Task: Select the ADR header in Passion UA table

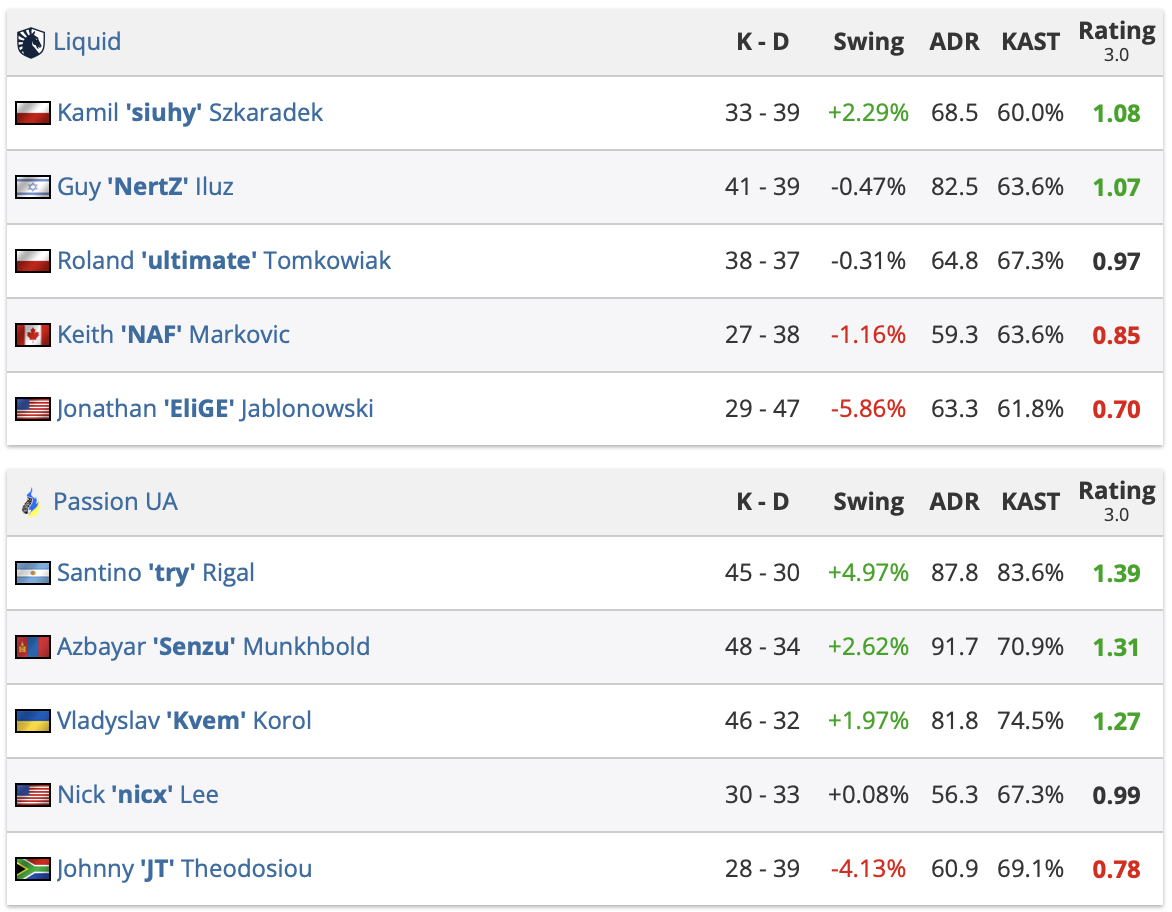Action: tap(954, 502)
